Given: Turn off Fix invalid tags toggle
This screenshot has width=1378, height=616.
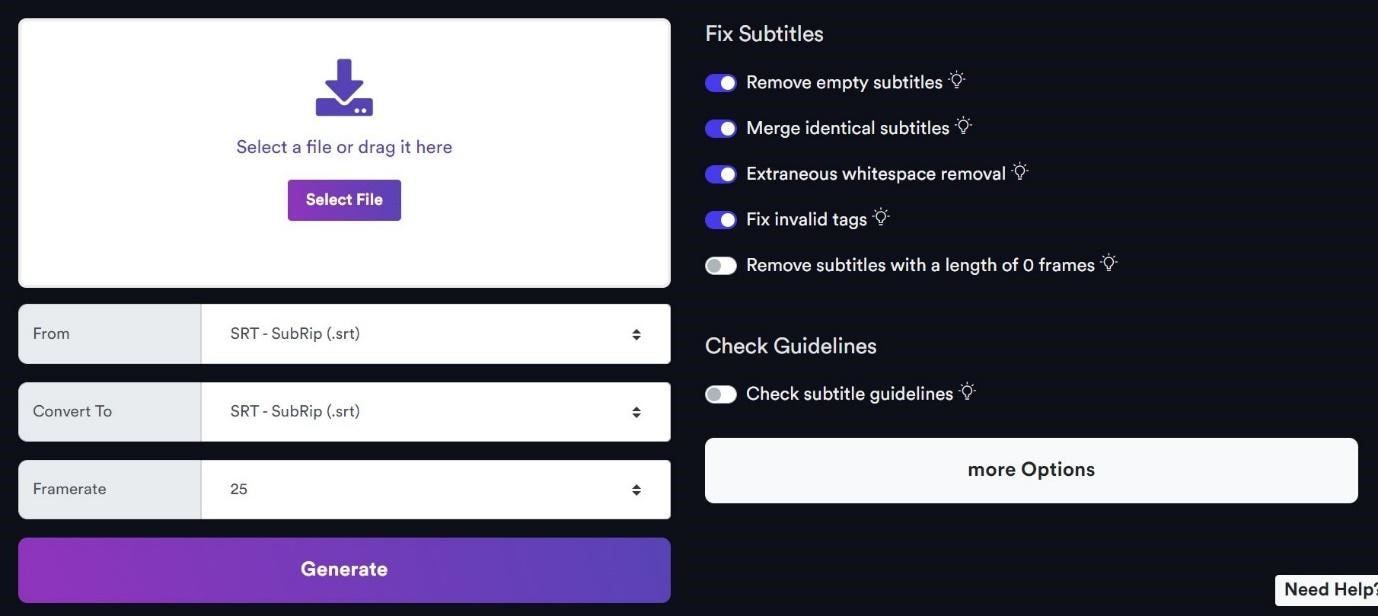Looking at the screenshot, I should click(x=721, y=220).
